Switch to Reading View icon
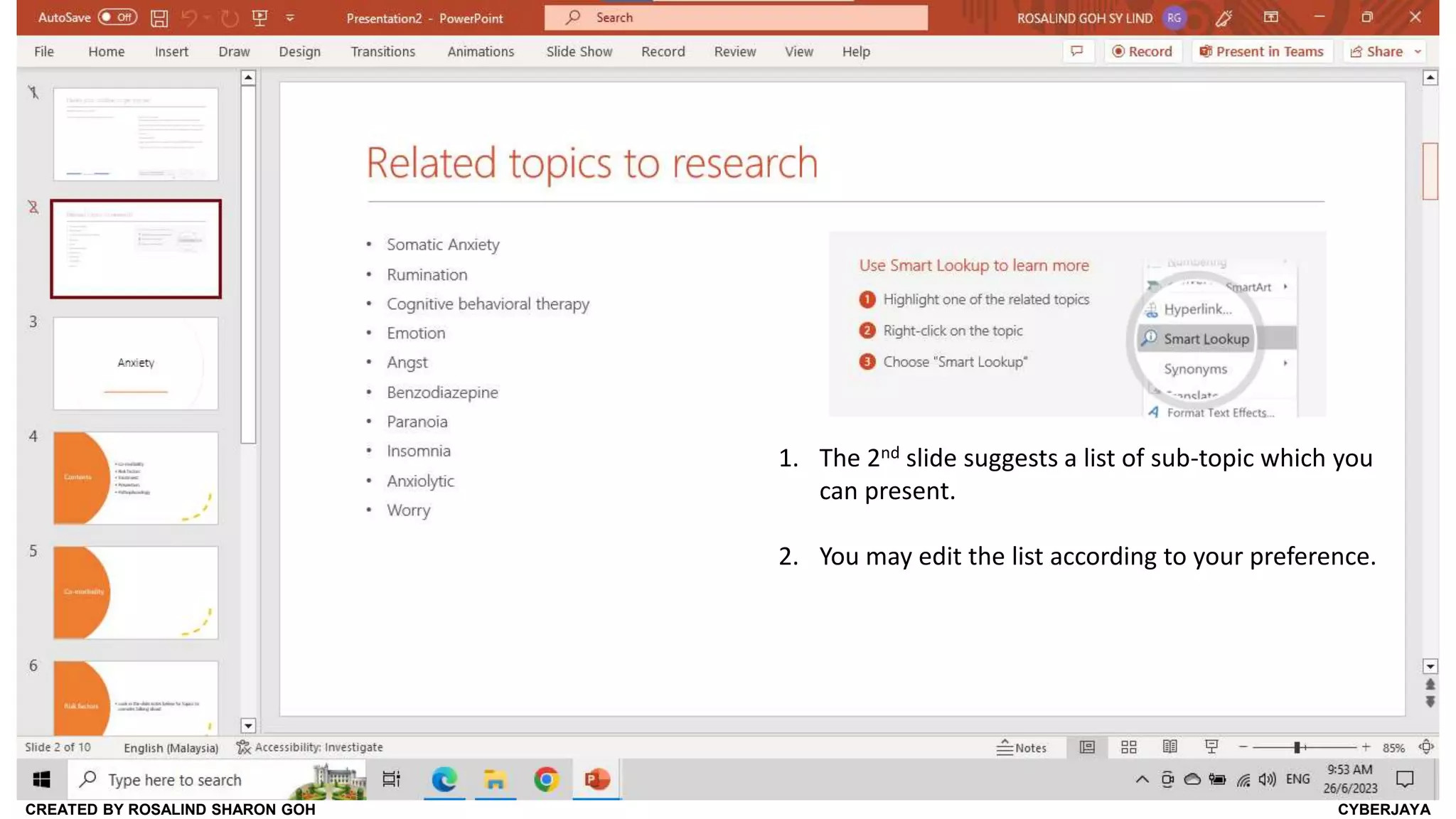1456x819 pixels. coord(1169,747)
